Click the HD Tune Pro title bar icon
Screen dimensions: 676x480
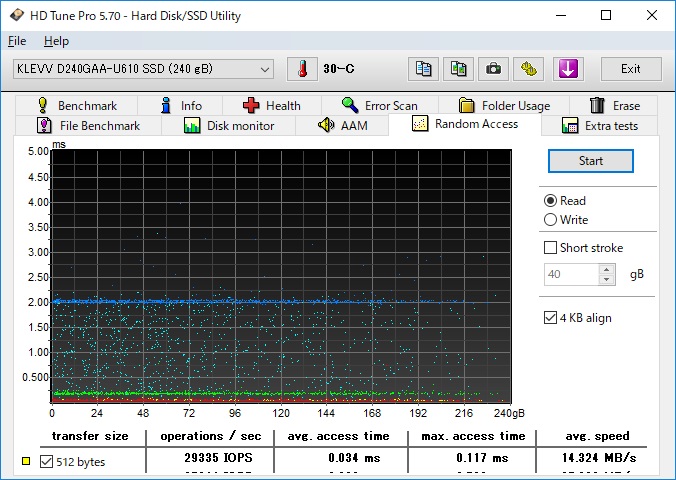(14, 16)
